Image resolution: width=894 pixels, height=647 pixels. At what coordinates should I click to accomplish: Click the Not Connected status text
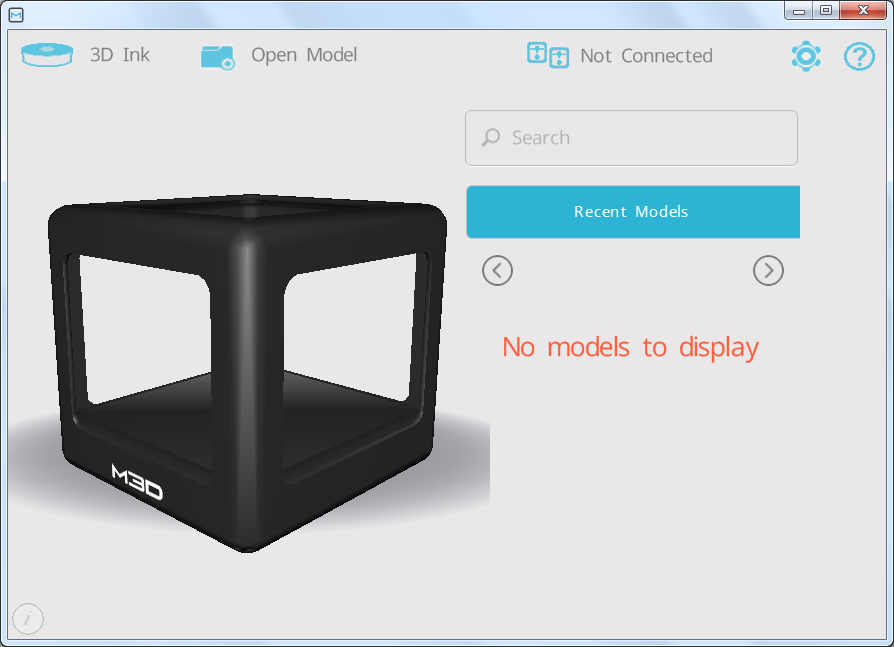pyautogui.click(x=646, y=56)
